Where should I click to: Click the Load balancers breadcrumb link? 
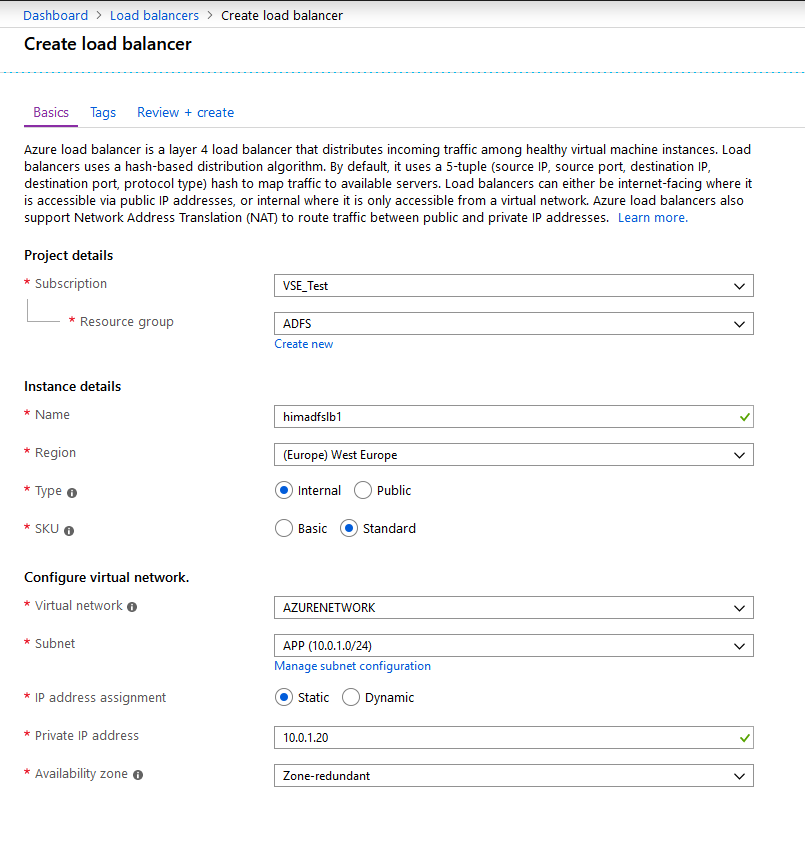tap(155, 15)
